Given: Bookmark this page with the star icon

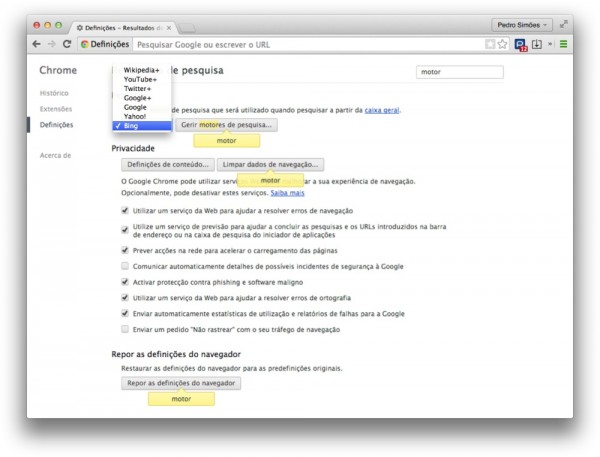Looking at the screenshot, I should pyautogui.click(x=502, y=44).
